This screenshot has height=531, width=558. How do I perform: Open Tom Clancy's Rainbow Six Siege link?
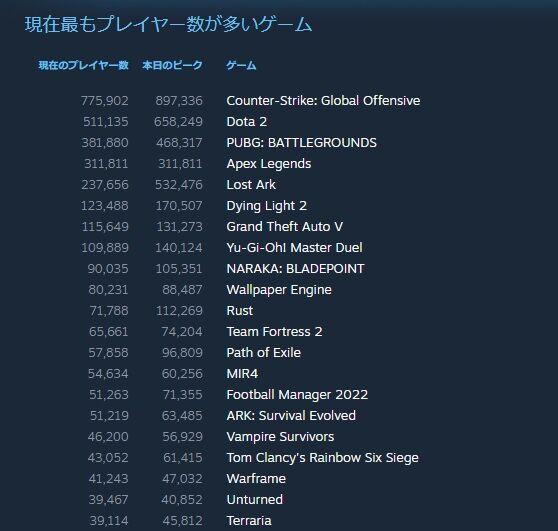[x=322, y=458]
